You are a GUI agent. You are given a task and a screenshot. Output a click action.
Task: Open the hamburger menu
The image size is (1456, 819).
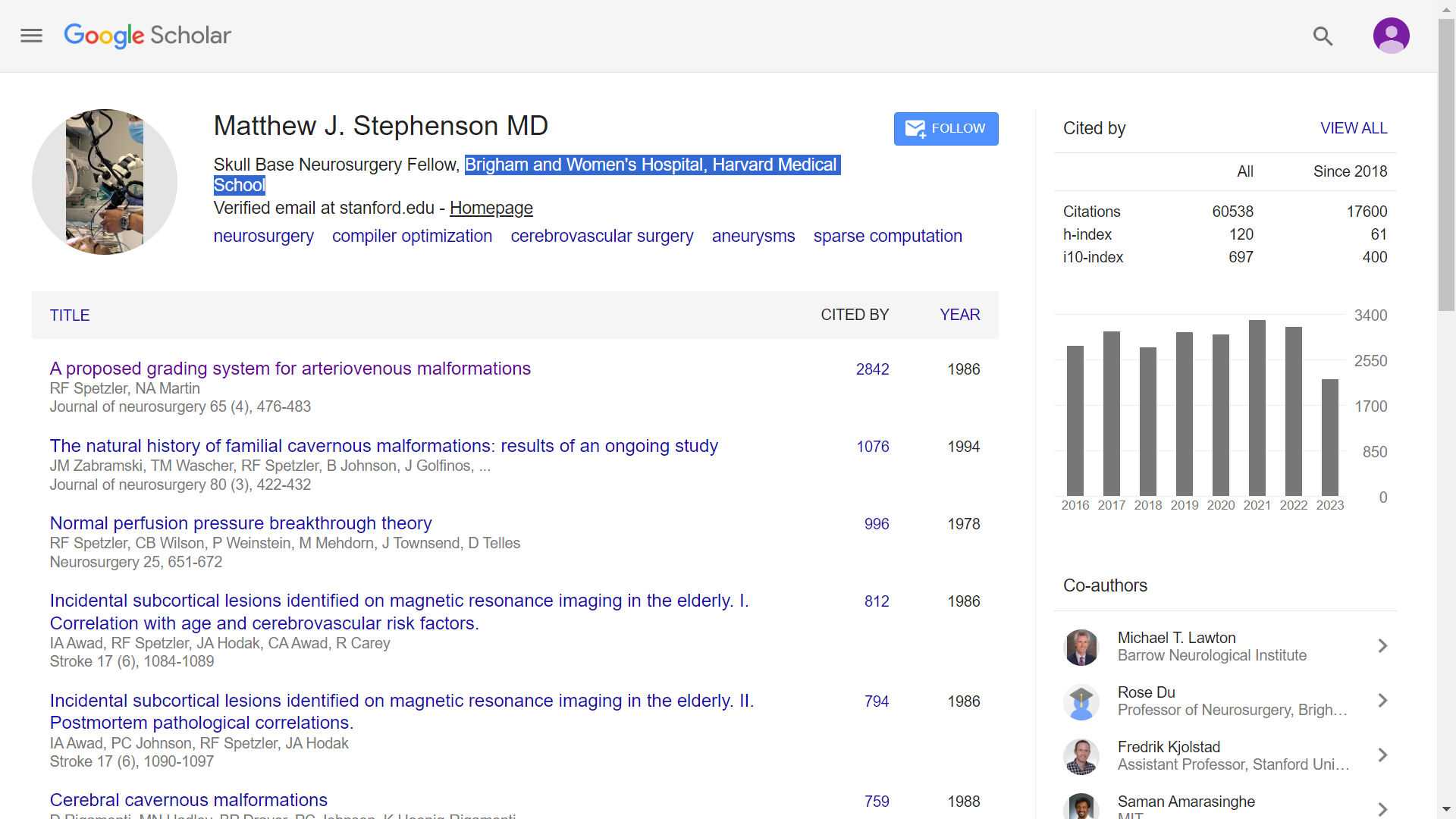point(31,36)
